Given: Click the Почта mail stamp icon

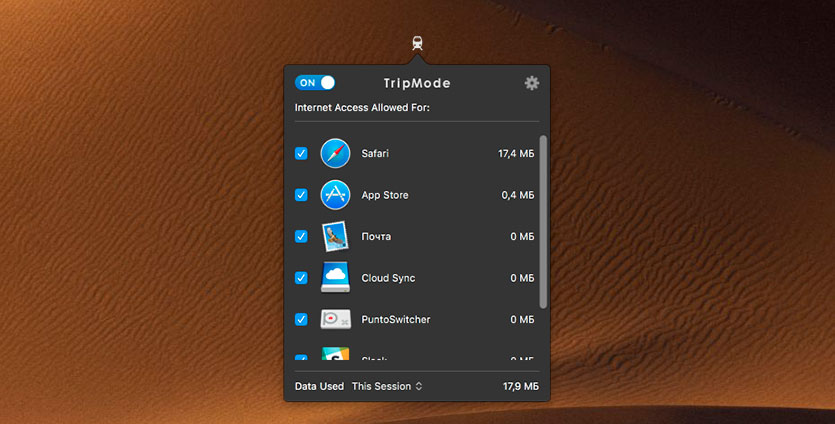Looking at the screenshot, I should pos(335,237).
